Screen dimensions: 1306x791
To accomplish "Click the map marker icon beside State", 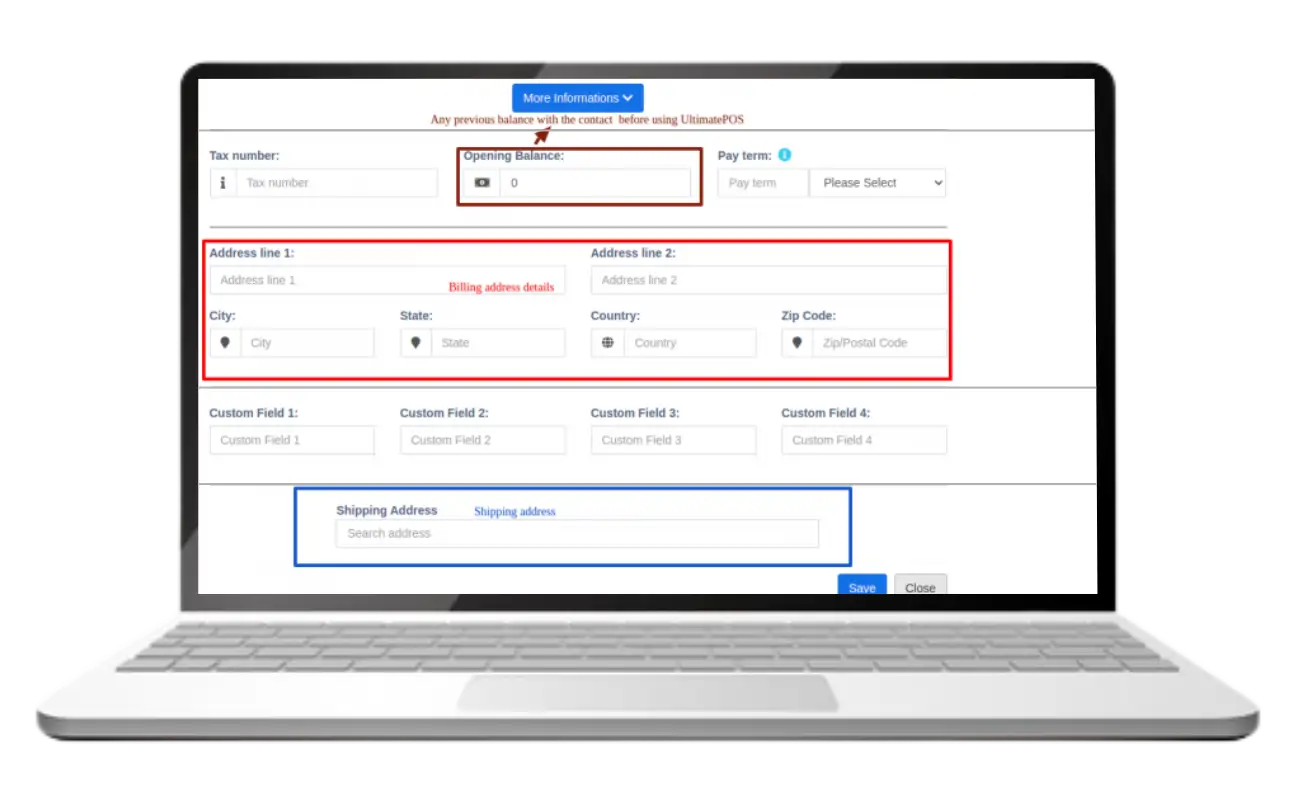I will click(416, 343).
